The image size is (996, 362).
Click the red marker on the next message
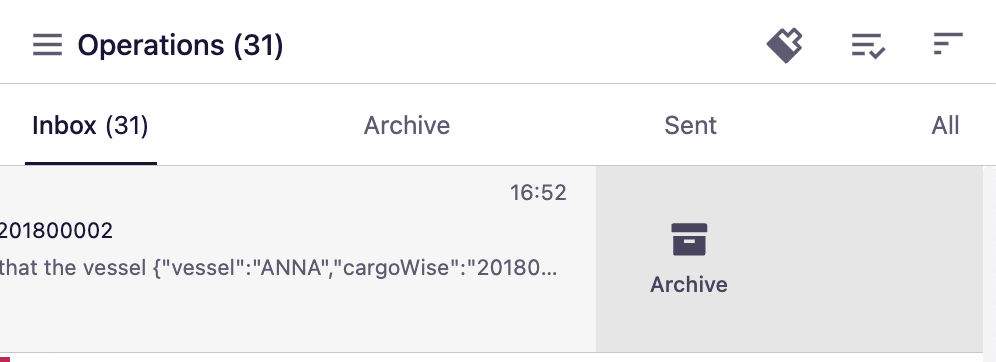pyautogui.click(x=4, y=359)
